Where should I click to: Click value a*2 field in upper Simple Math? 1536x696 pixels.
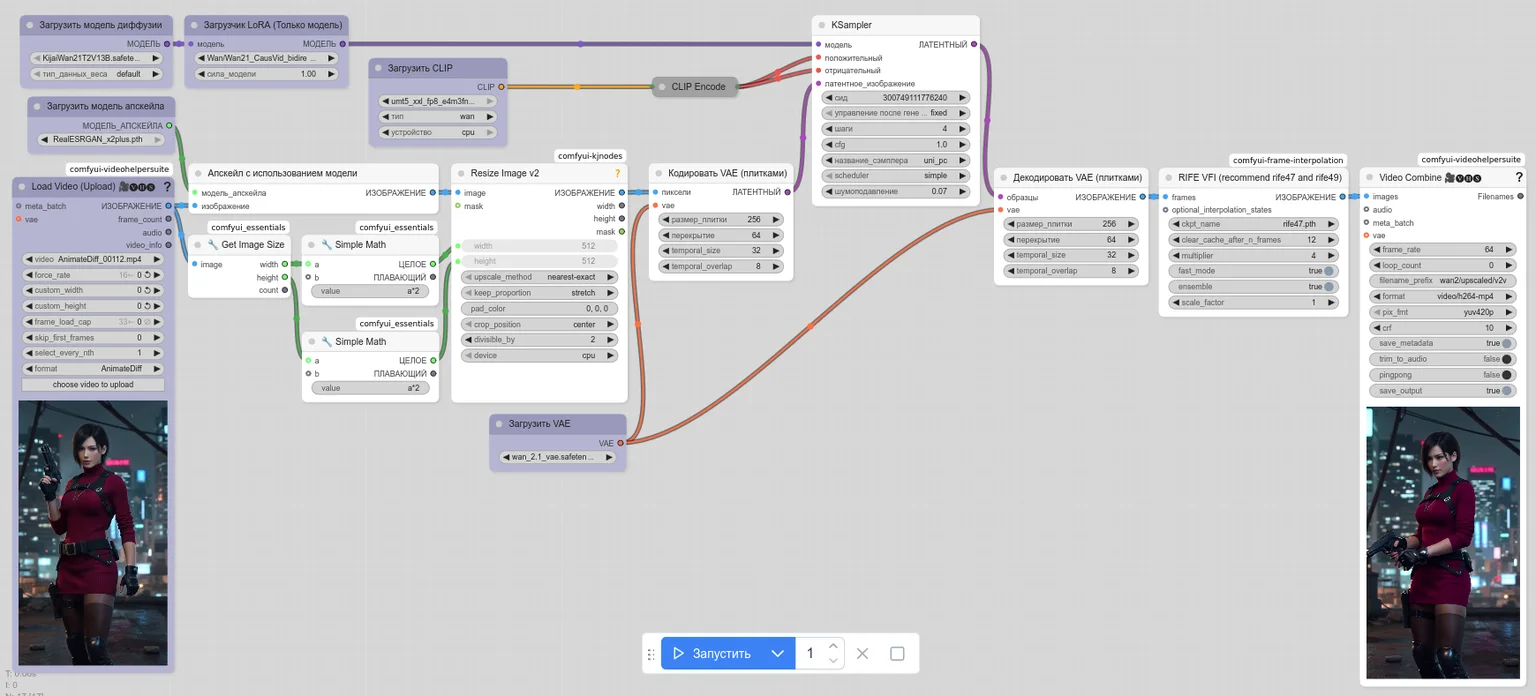coord(368,291)
